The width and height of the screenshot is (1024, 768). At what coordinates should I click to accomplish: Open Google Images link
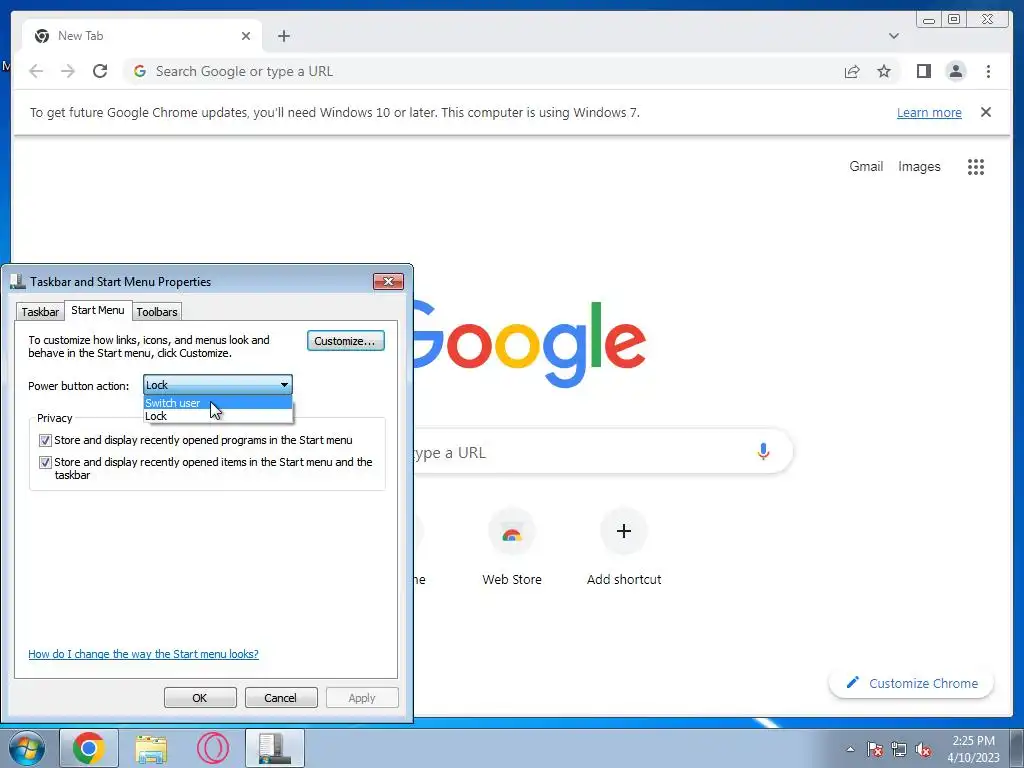point(919,167)
